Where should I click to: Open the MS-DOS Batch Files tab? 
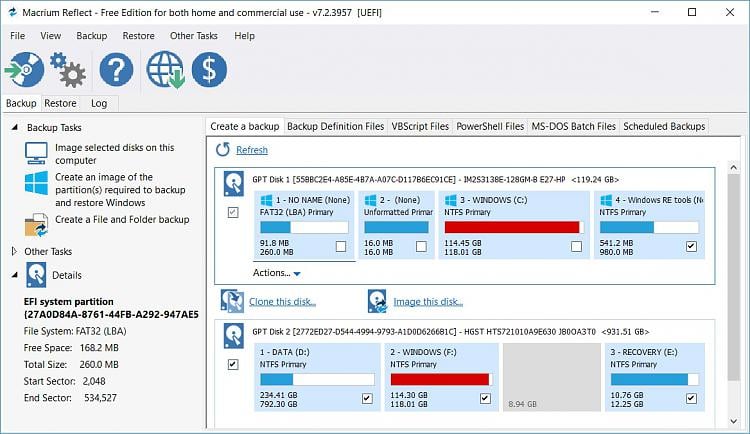pyautogui.click(x=574, y=126)
